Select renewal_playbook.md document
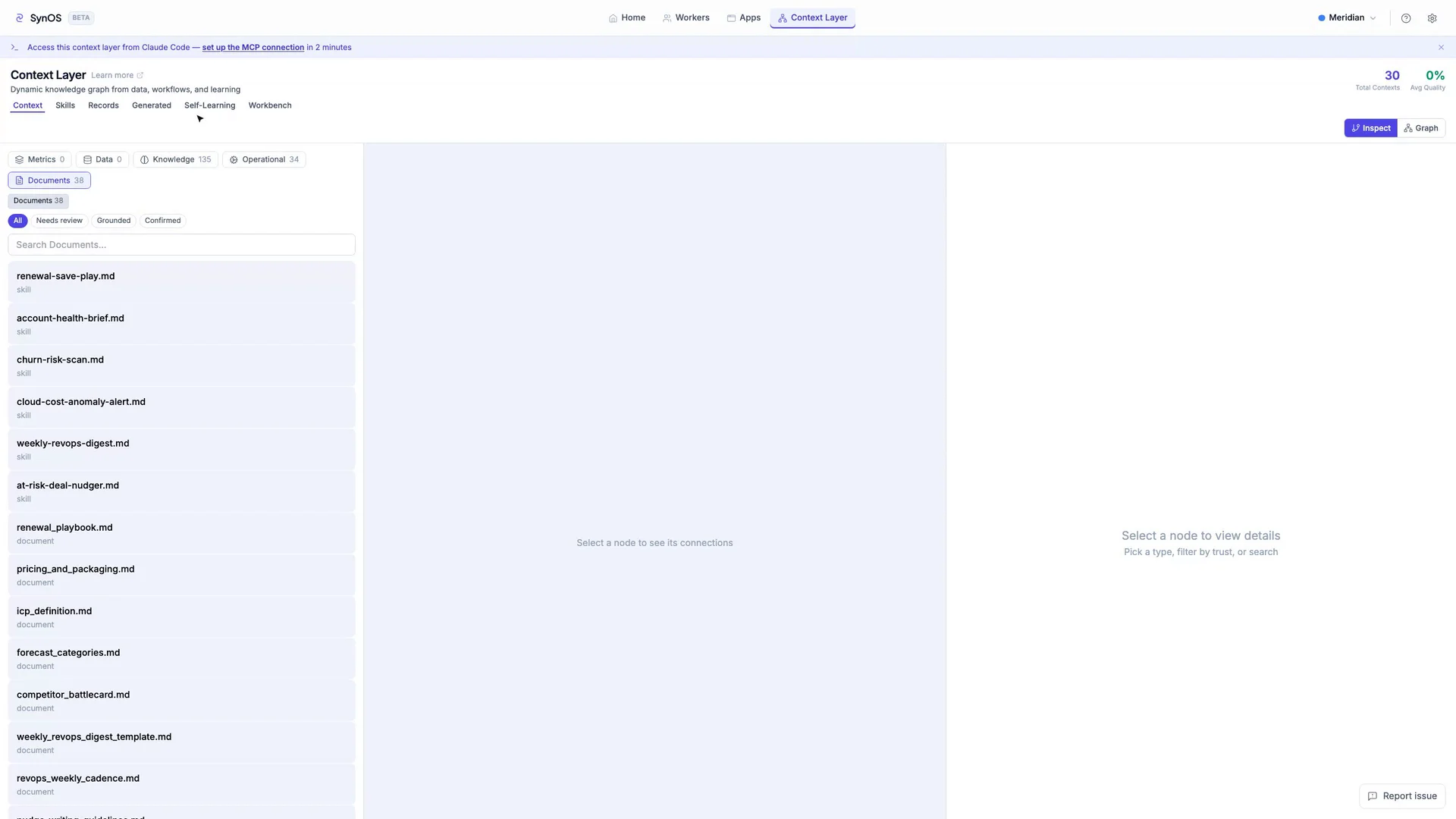This screenshot has height=819, width=1456. 181,533
